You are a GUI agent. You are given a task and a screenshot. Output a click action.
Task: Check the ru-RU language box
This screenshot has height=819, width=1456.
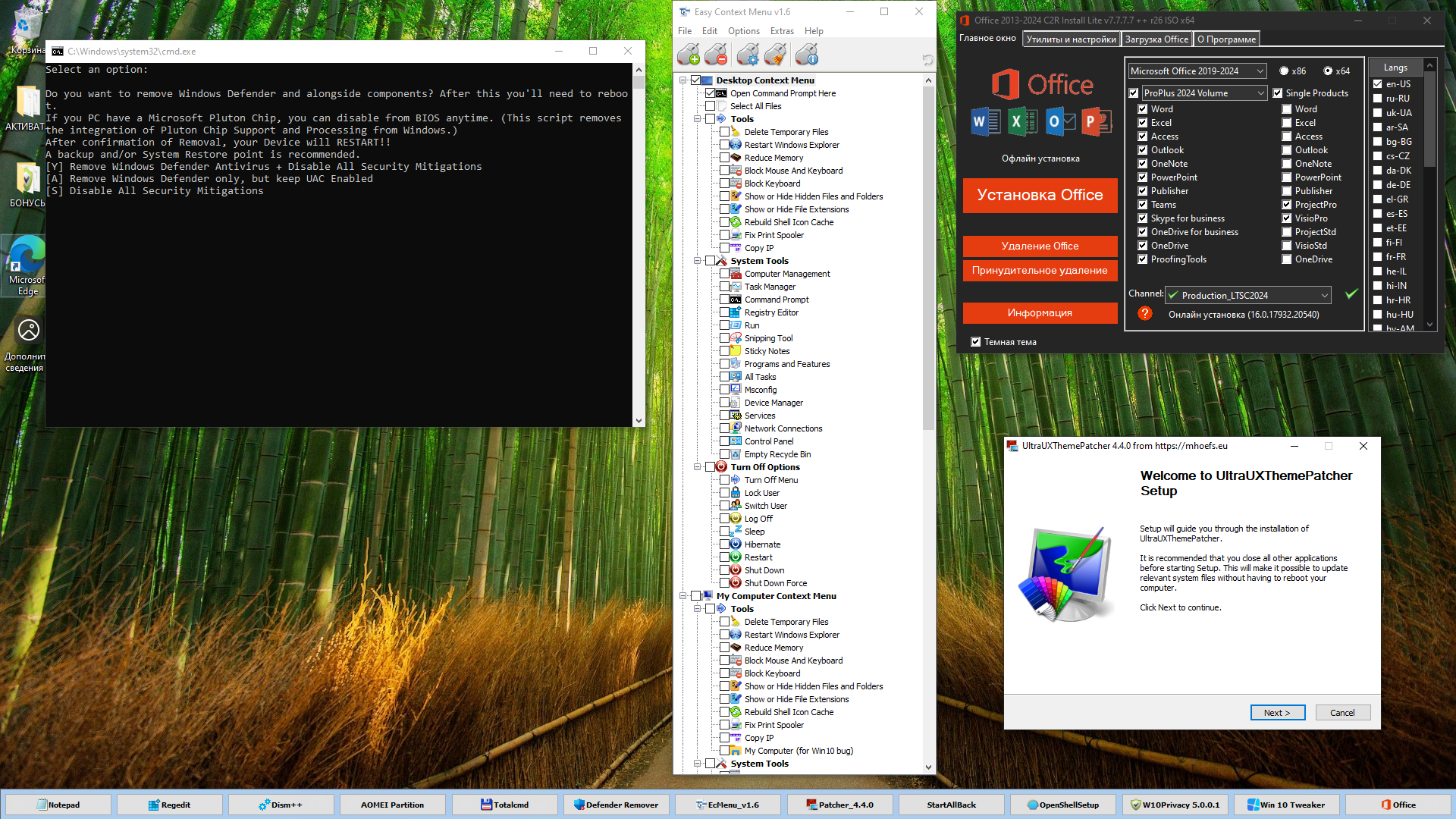click(x=1378, y=99)
